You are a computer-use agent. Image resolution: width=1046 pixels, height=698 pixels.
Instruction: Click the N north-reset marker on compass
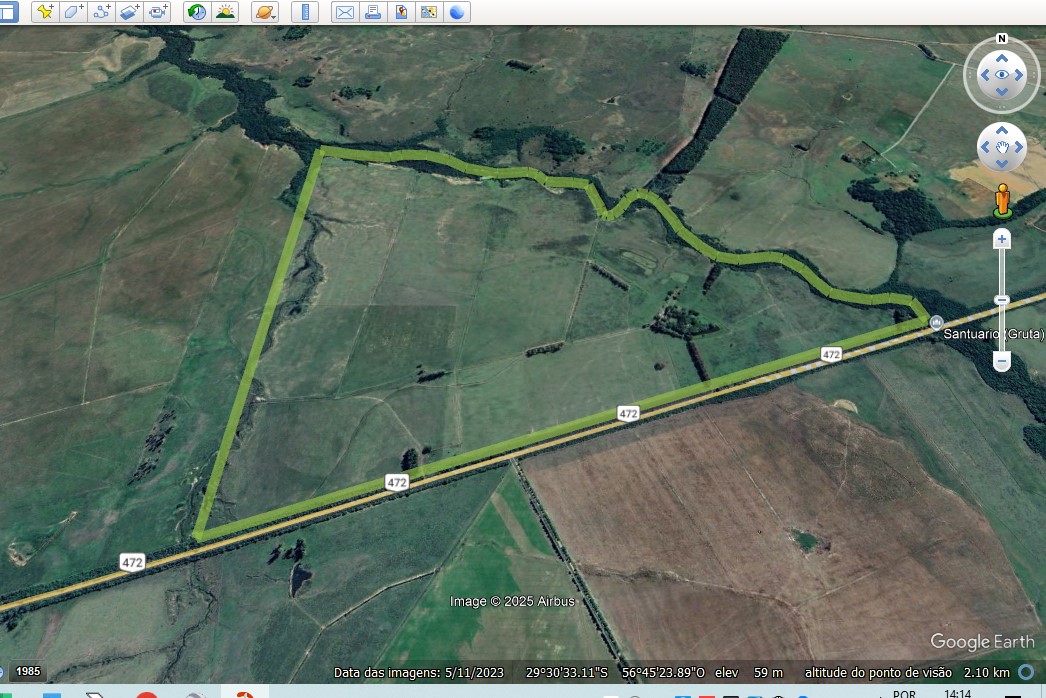(1001, 39)
